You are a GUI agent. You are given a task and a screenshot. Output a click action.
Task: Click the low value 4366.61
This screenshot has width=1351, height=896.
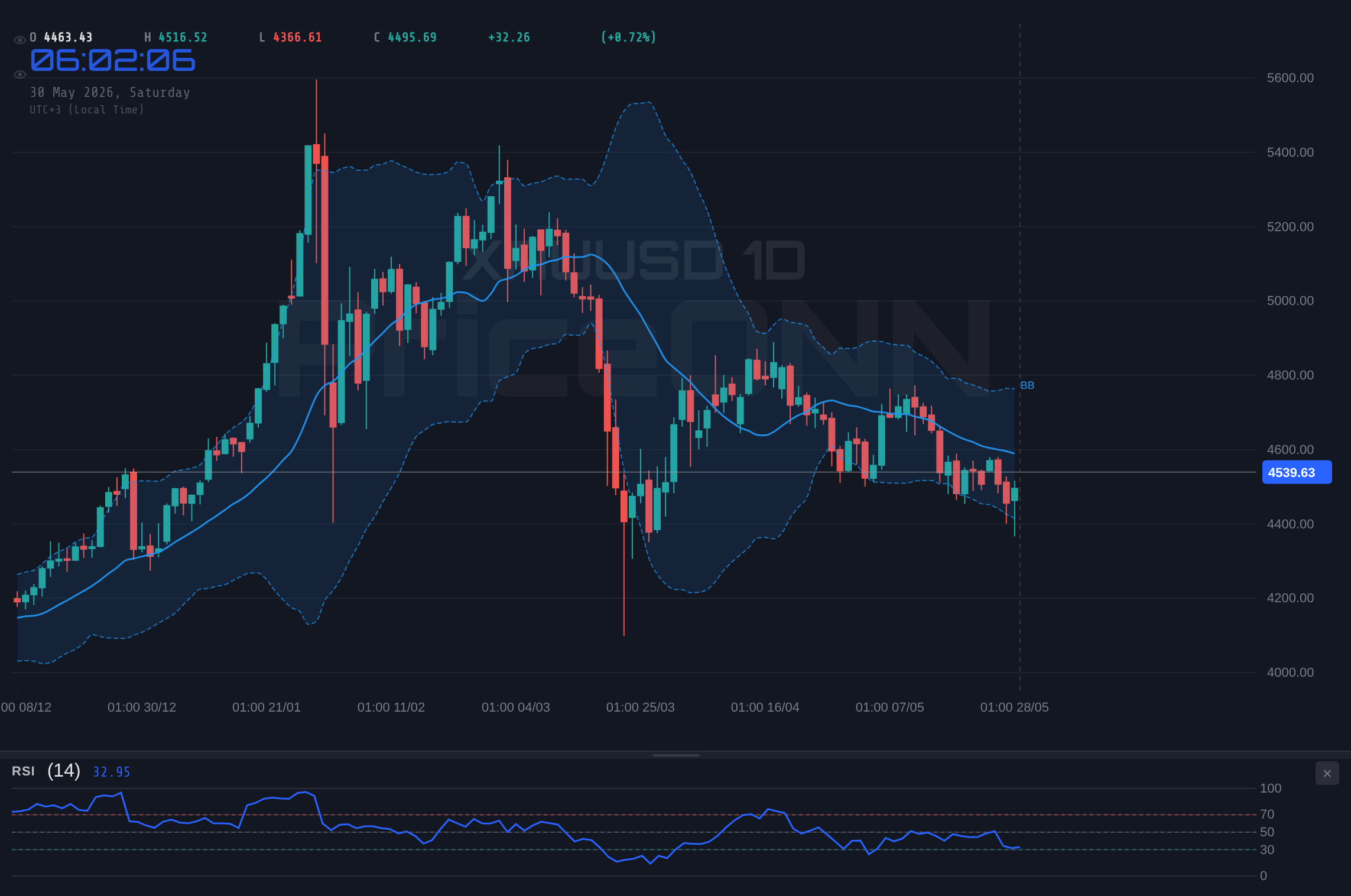coord(297,37)
